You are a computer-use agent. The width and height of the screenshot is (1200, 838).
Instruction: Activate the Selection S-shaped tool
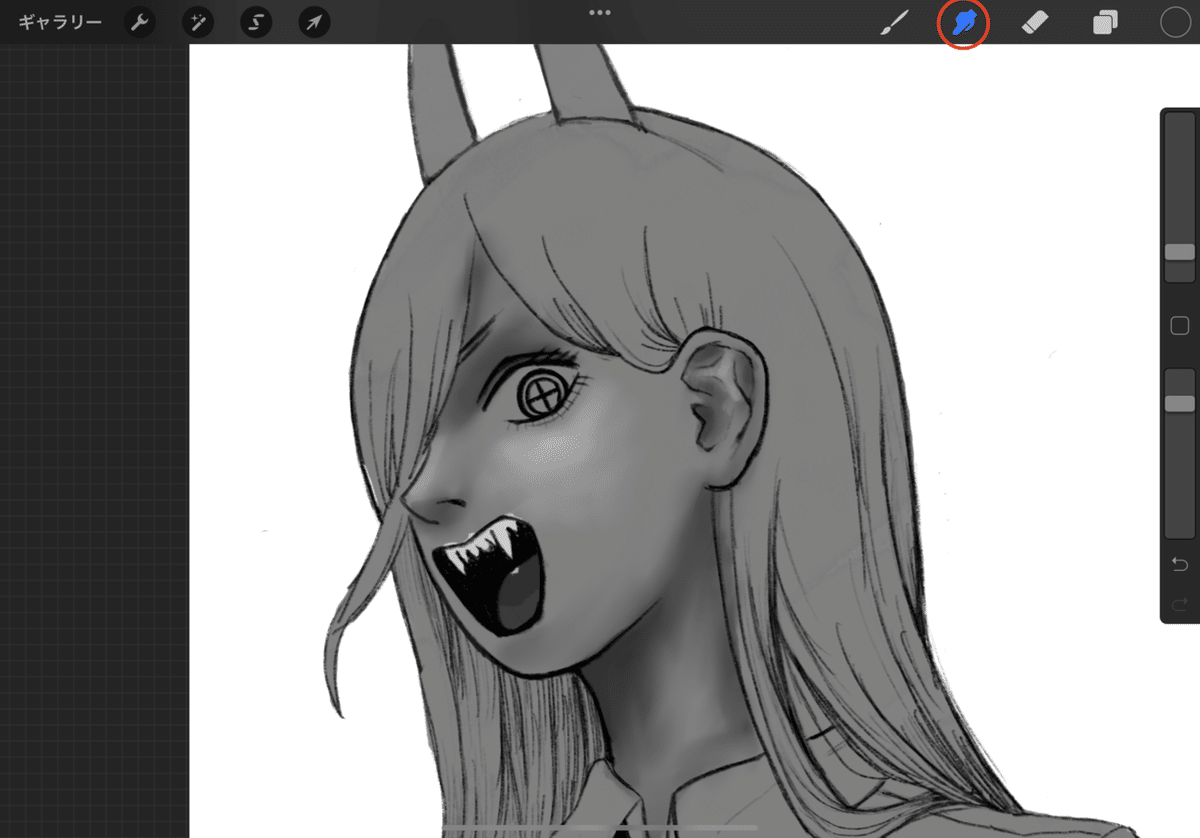pos(256,22)
